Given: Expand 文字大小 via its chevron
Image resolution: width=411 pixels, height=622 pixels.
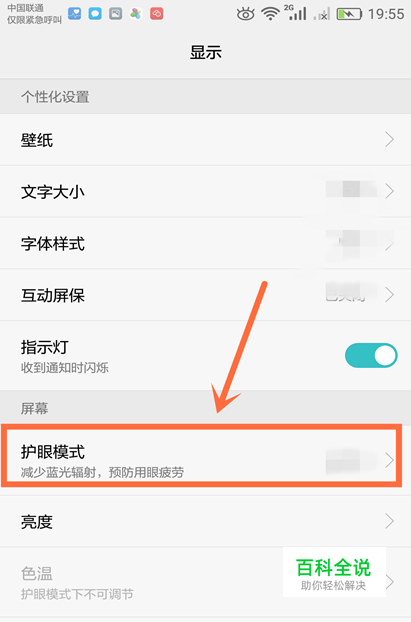Looking at the screenshot, I should tap(389, 191).
